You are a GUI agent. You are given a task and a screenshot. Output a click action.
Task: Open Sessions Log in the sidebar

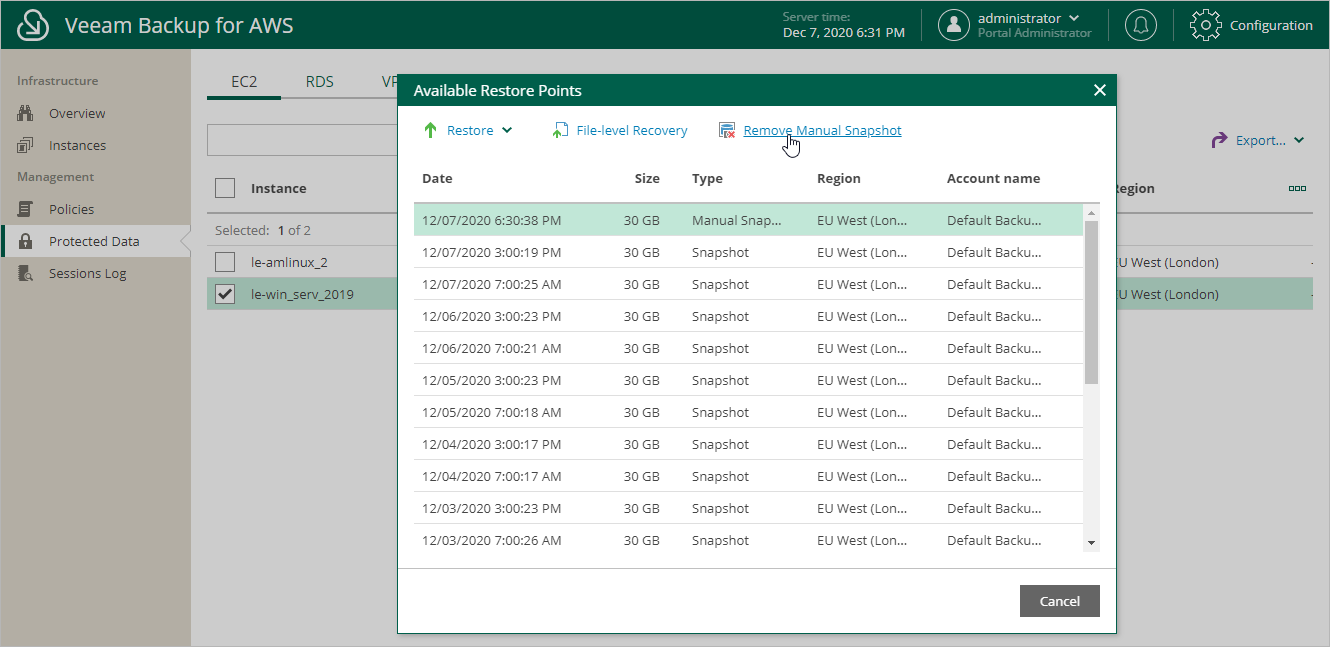[87, 273]
